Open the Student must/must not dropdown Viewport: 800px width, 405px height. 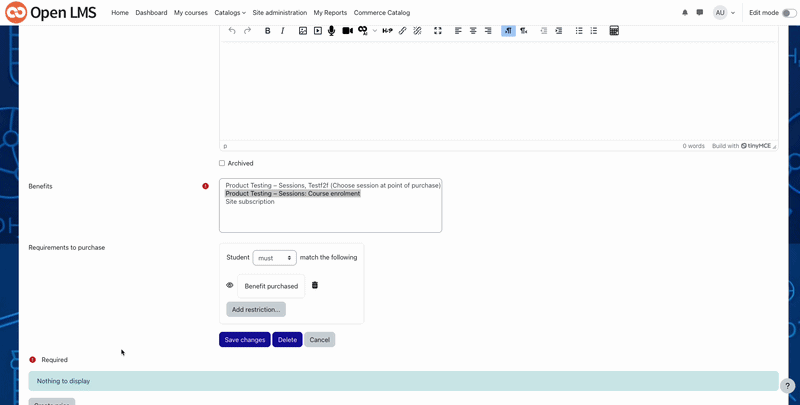pos(274,258)
